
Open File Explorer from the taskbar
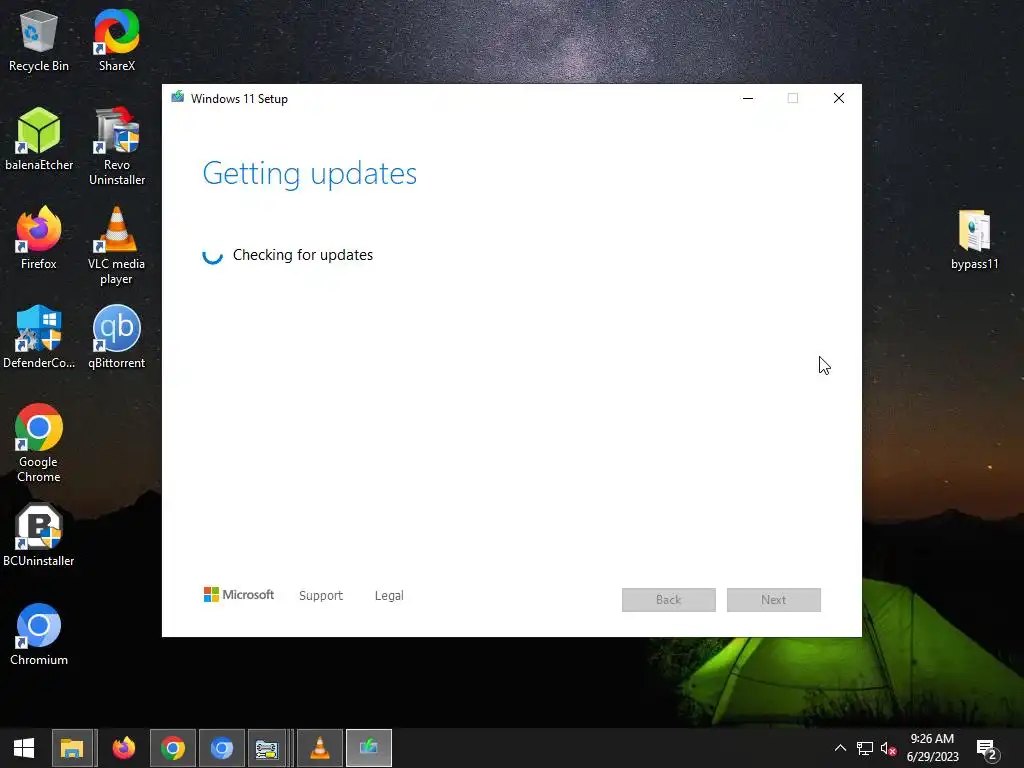tap(72, 748)
